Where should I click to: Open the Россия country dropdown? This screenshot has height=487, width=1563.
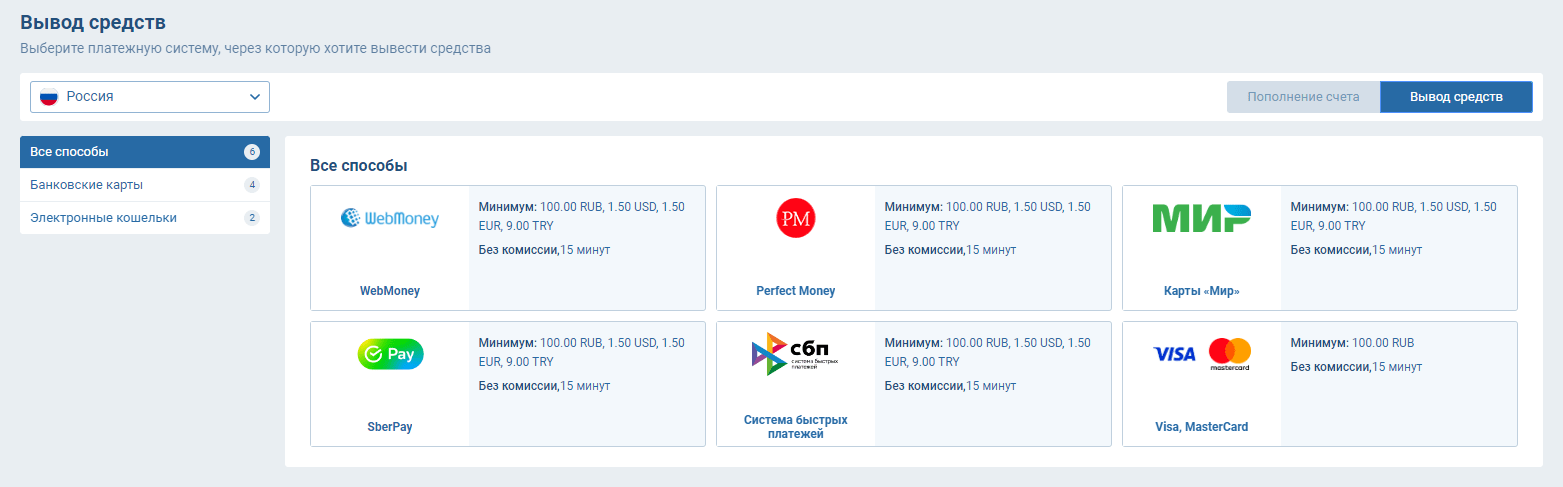coord(150,97)
